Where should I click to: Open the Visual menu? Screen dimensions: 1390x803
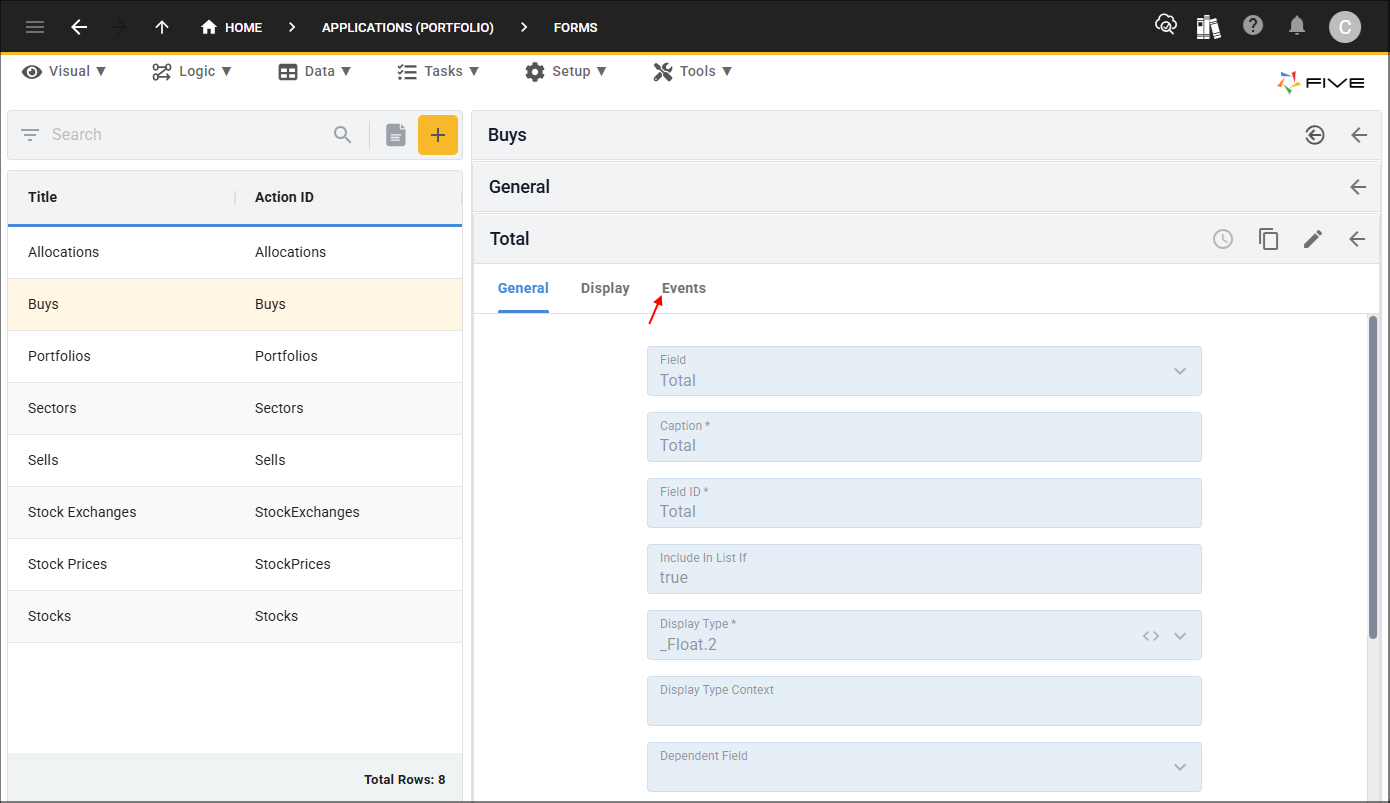65,71
